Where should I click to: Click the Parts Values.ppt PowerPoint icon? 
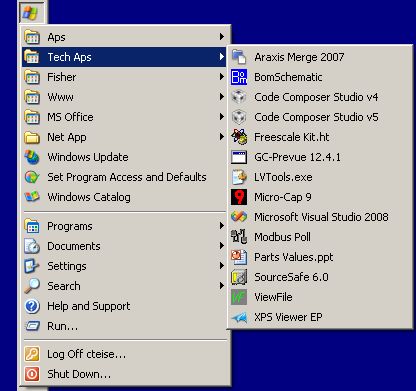click(239, 257)
